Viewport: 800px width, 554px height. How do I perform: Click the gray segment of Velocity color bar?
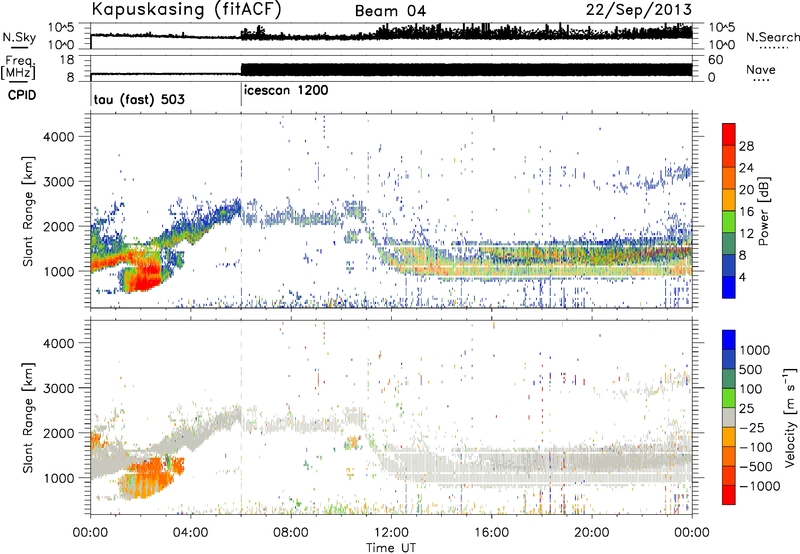coord(729,417)
